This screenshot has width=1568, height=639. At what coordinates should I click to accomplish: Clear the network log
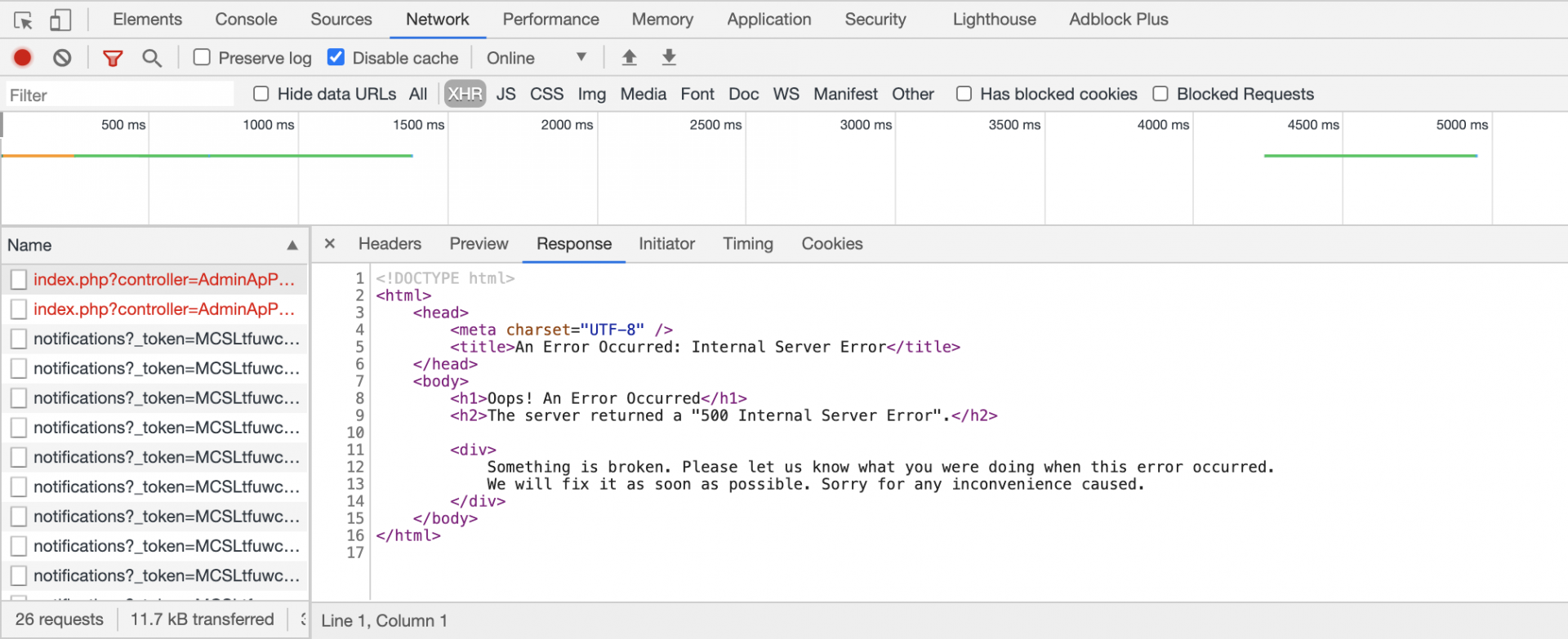(62, 58)
